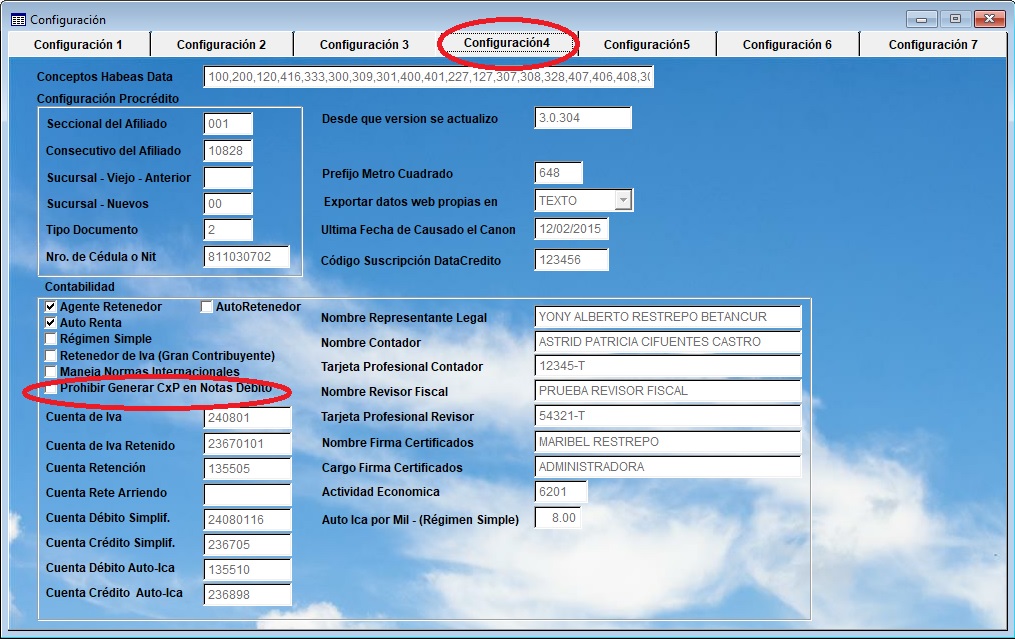1015x639 pixels.
Task: Select the Consecutivo del Afiliado field
Action: point(228,151)
